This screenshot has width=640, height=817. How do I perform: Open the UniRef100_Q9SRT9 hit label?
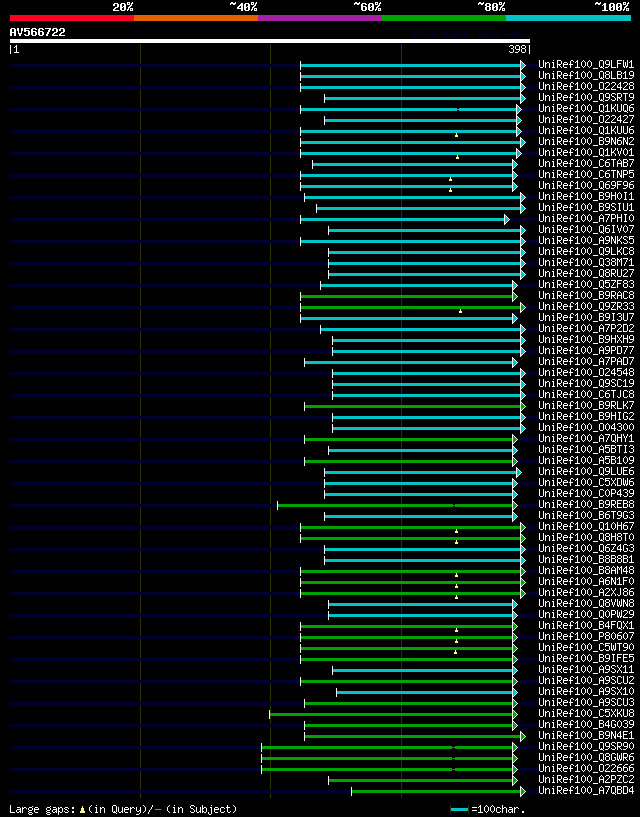pos(586,97)
